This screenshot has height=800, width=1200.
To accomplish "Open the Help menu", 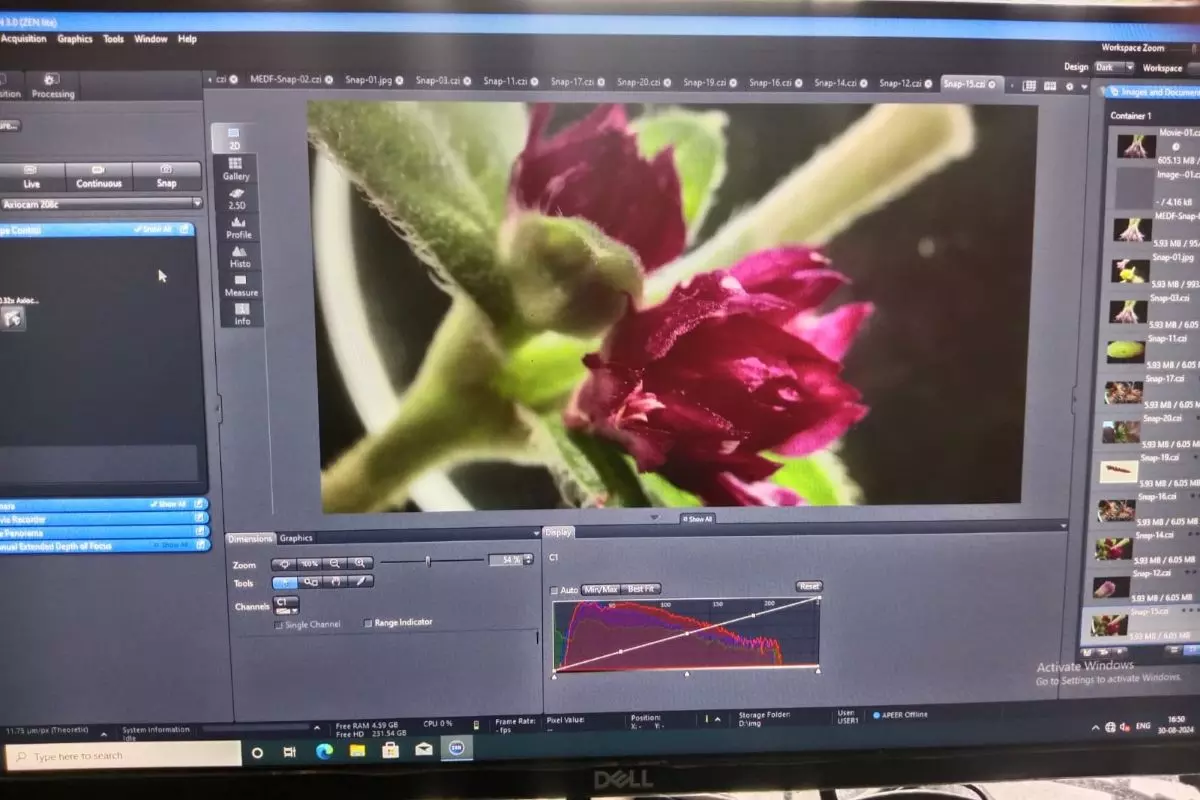I will pyautogui.click(x=187, y=39).
